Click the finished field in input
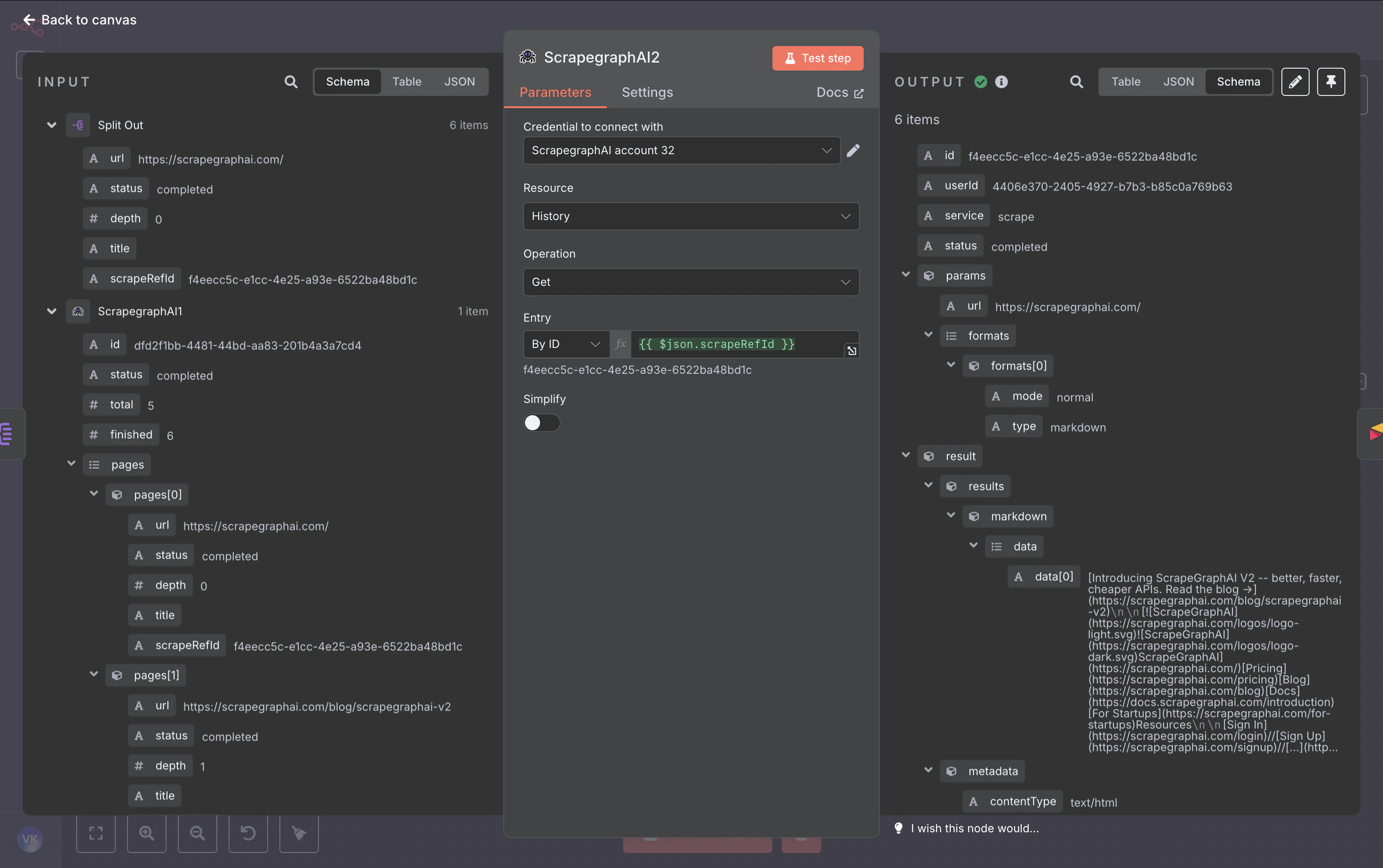Viewport: 1383px width, 868px height. pos(121,434)
